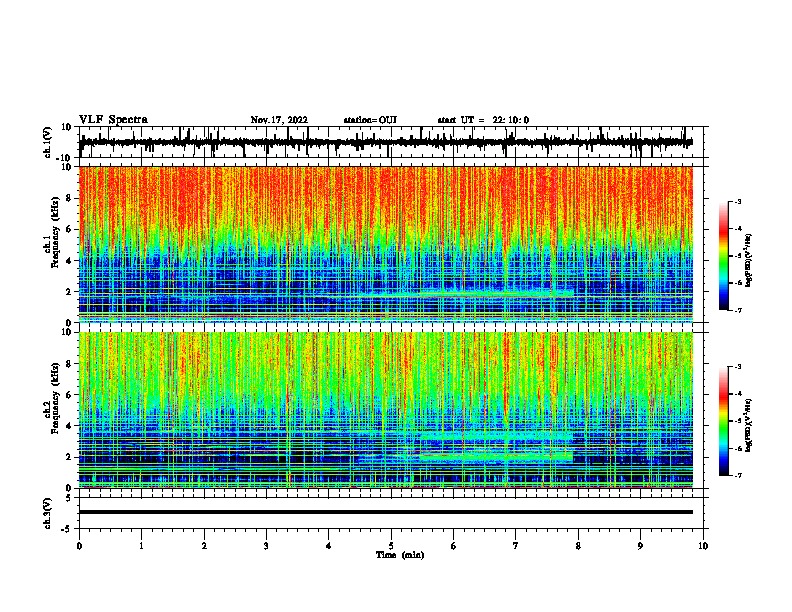The width and height of the screenshot is (792, 612).
Task: Click time axis tick label '5'
Action: click(391, 546)
